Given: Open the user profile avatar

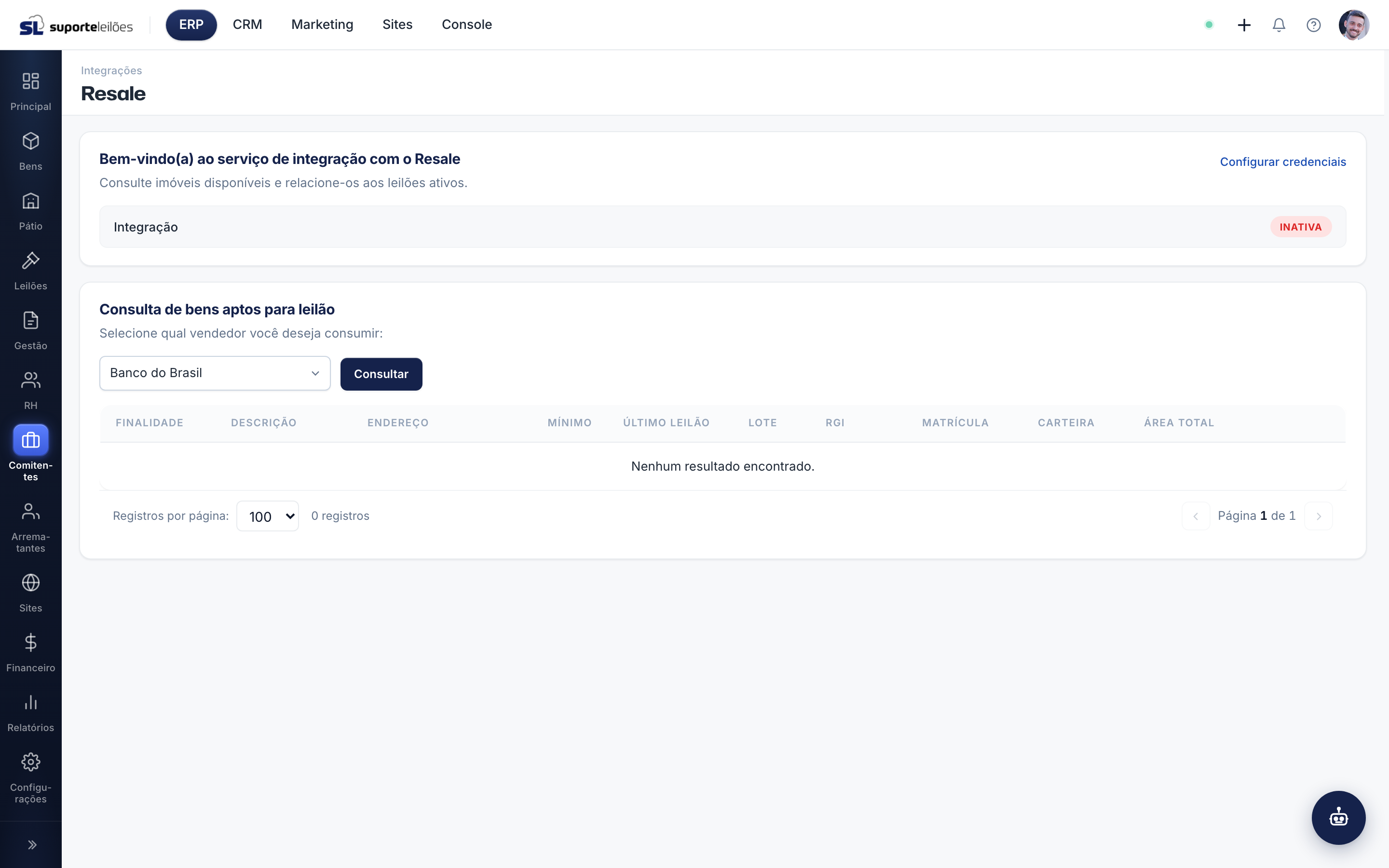Looking at the screenshot, I should 1354,25.
